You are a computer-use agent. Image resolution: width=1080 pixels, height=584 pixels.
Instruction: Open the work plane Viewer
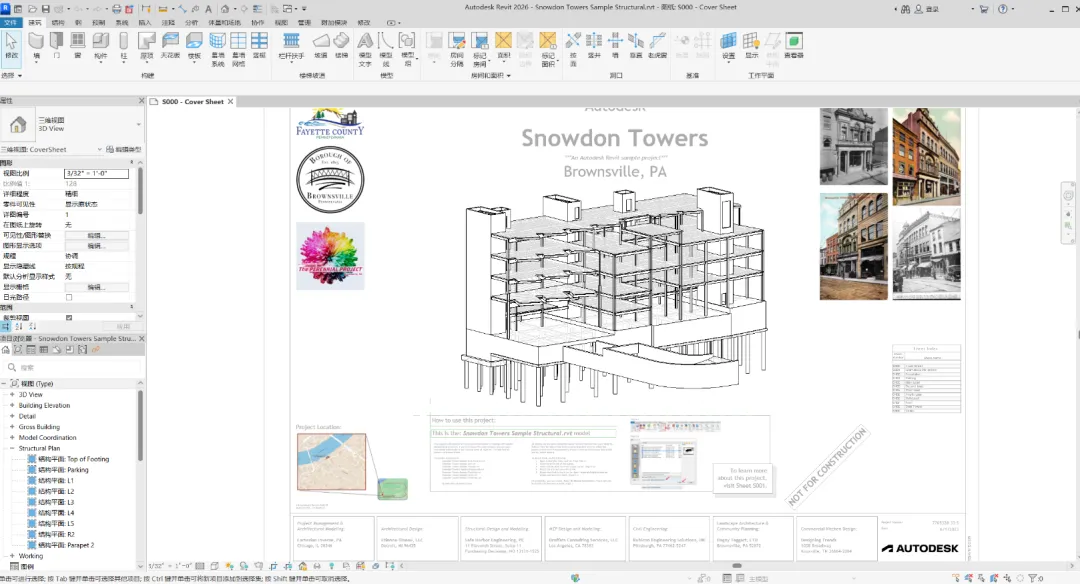(x=793, y=45)
